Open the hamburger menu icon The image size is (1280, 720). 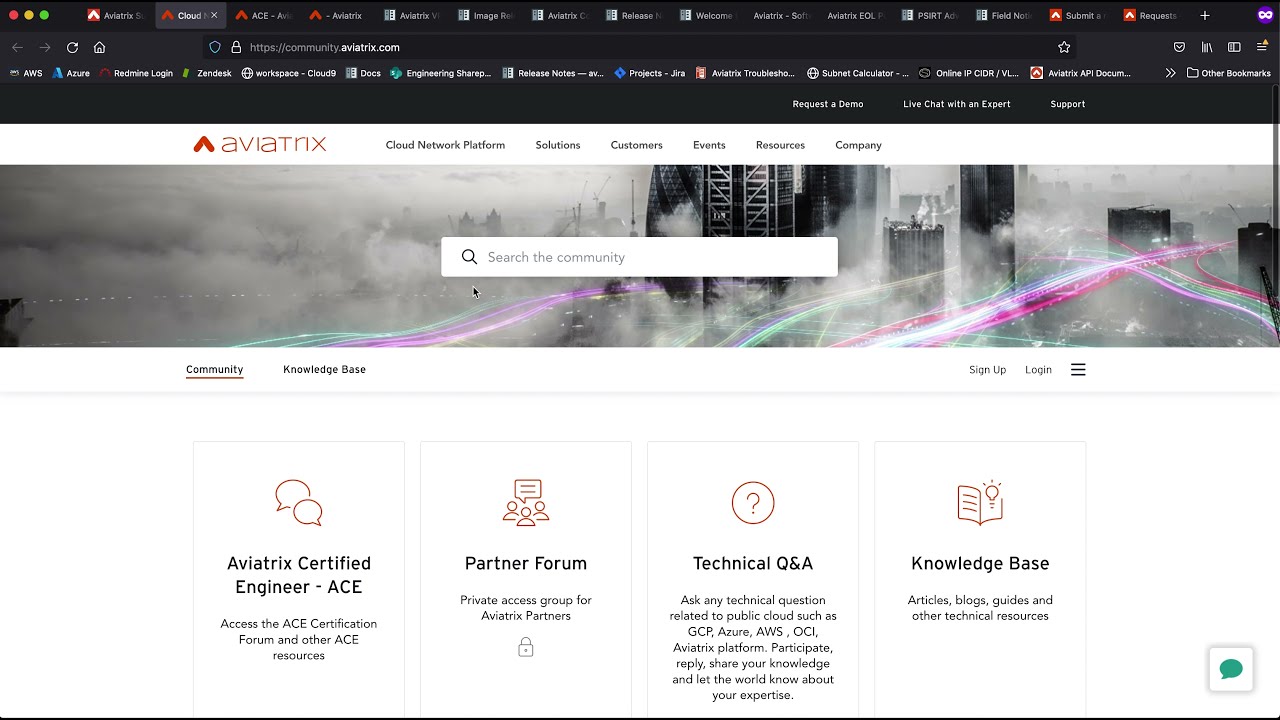pyautogui.click(x=1078, y=370)
